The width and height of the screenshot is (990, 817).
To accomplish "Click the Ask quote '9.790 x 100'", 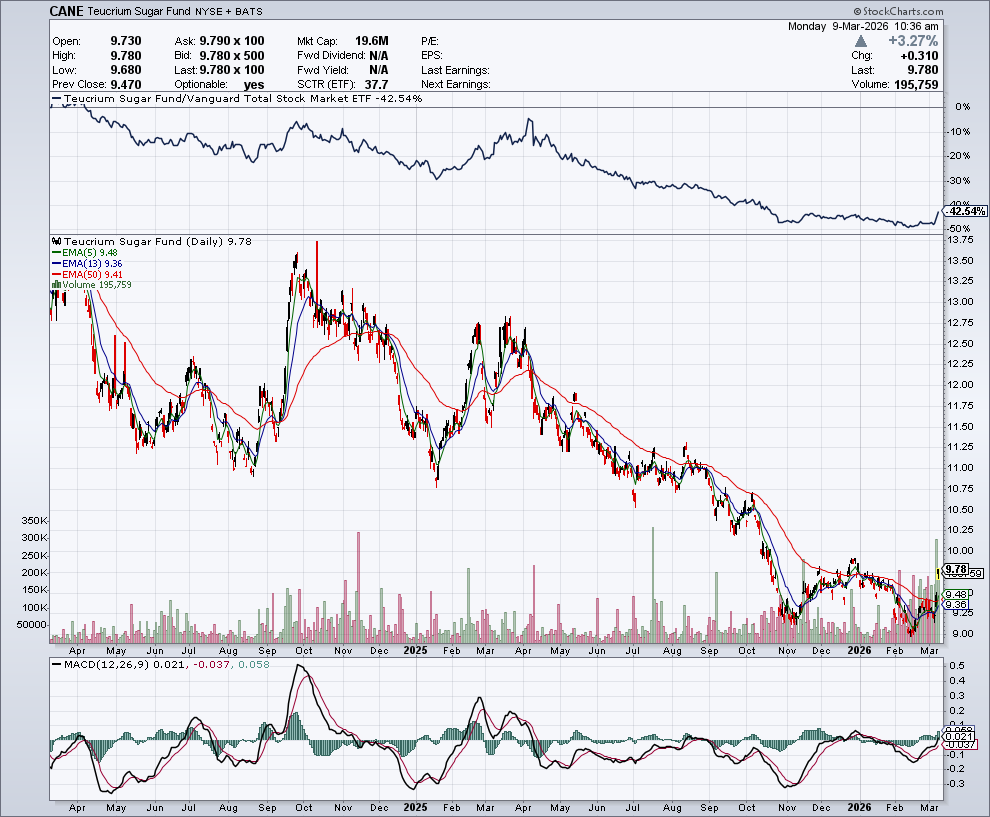I will tap(232, 41).
